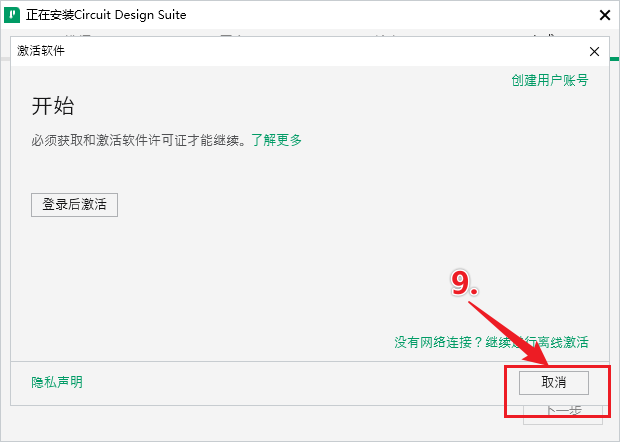The width and height of the screenshot is (620, 442).
Task: Open the 创建用户账号 link
Action: coord(550,80)
